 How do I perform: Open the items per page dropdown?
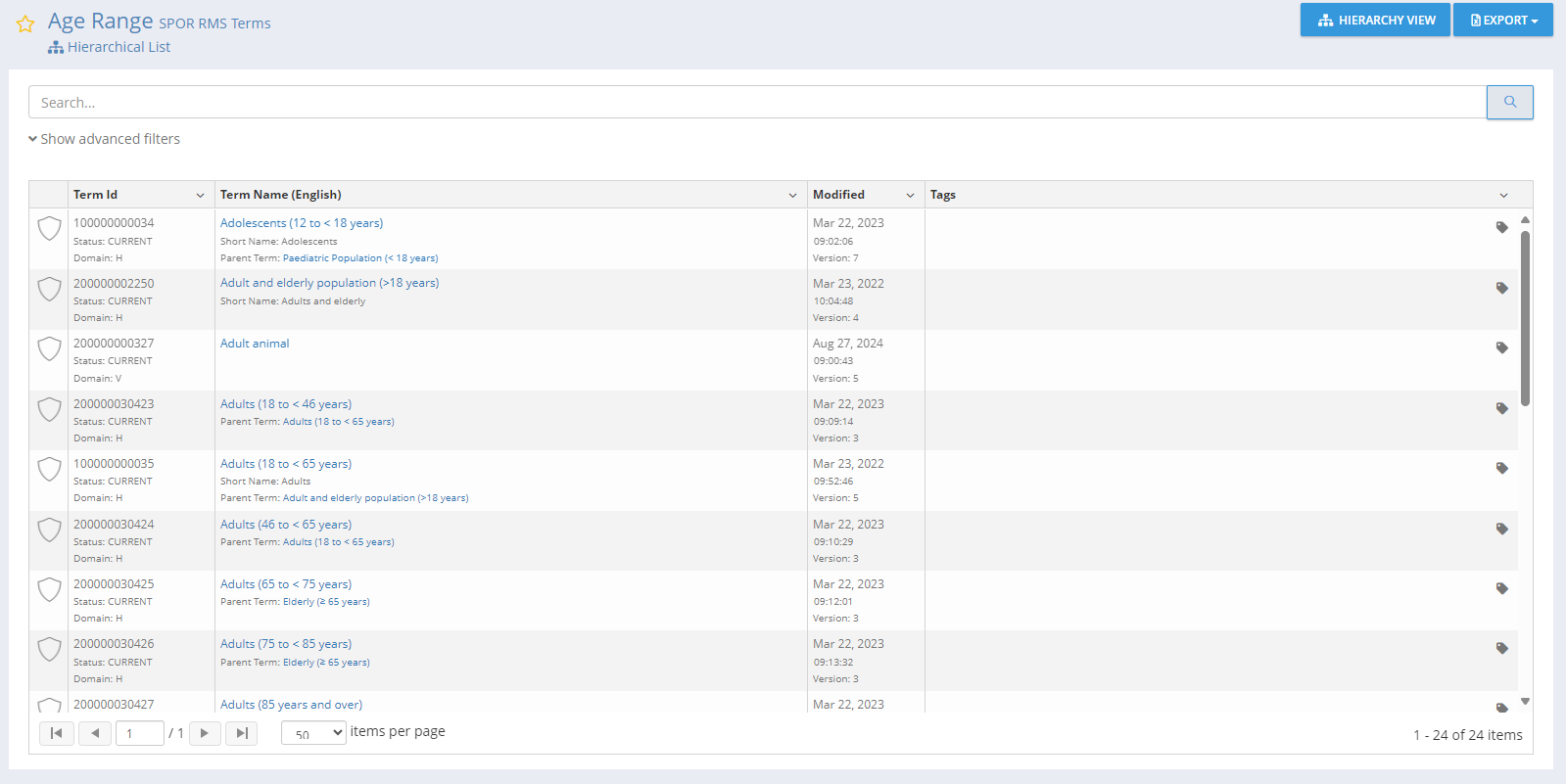[313, 733]
